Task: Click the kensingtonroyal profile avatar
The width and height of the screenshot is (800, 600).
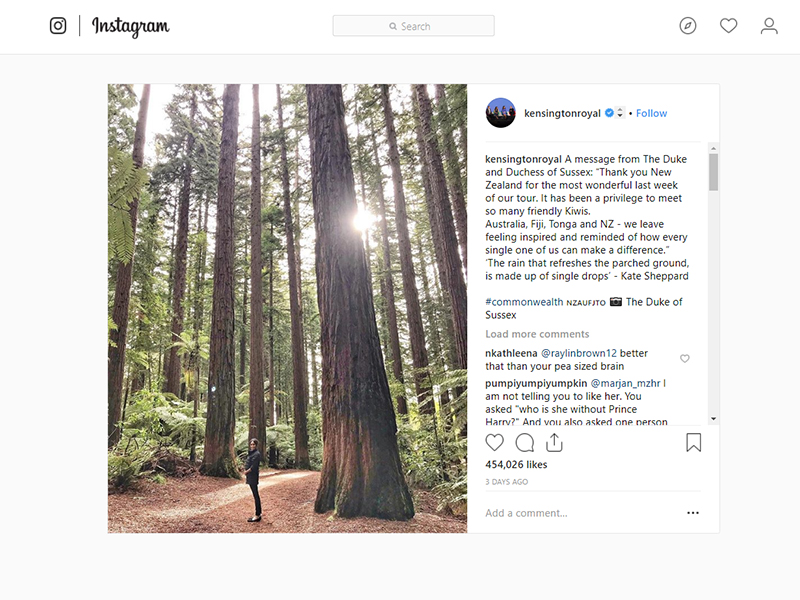Action: pyautogui.click(x=501, y=113)
